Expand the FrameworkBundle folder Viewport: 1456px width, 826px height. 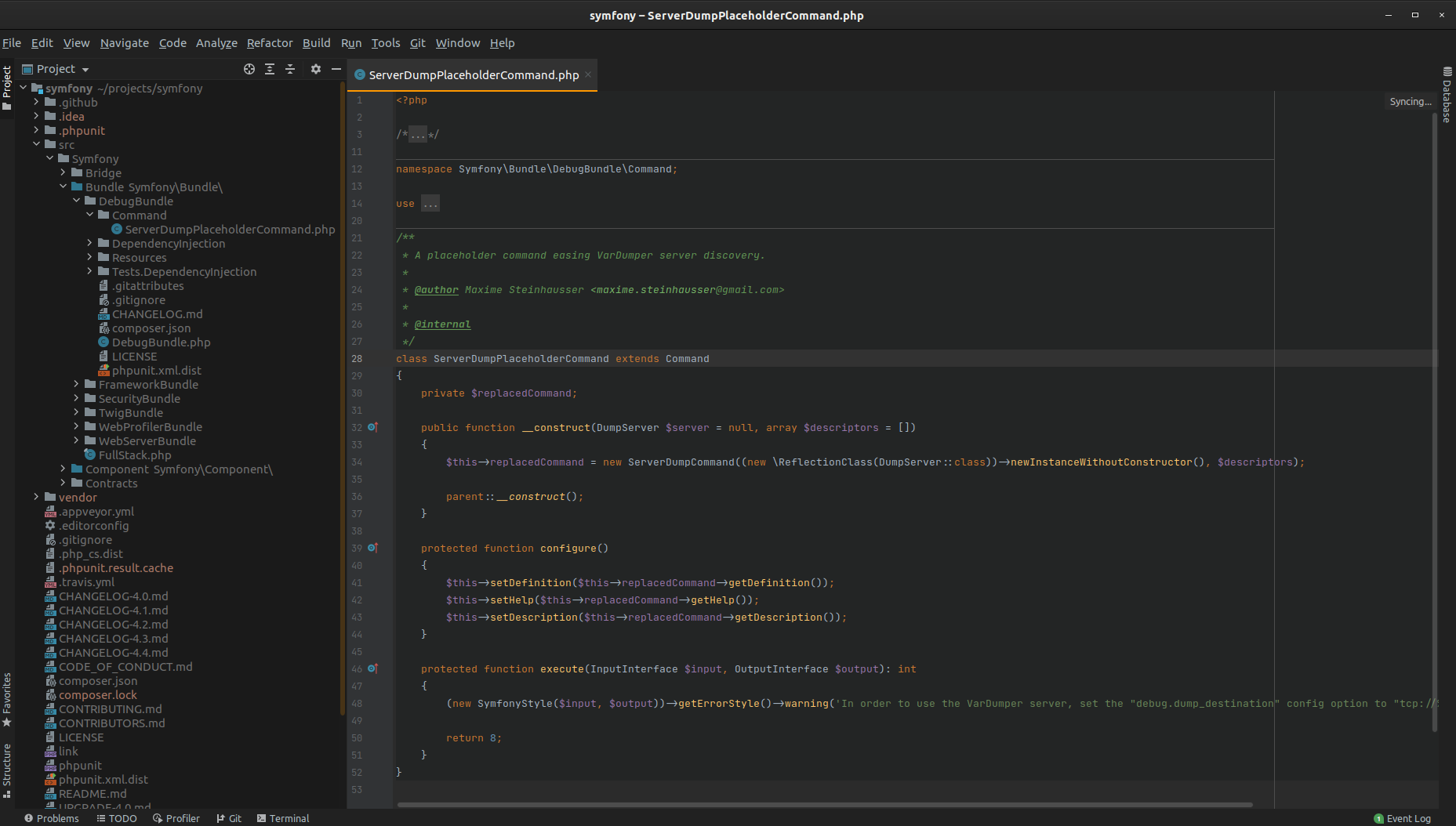pos(76,384)
